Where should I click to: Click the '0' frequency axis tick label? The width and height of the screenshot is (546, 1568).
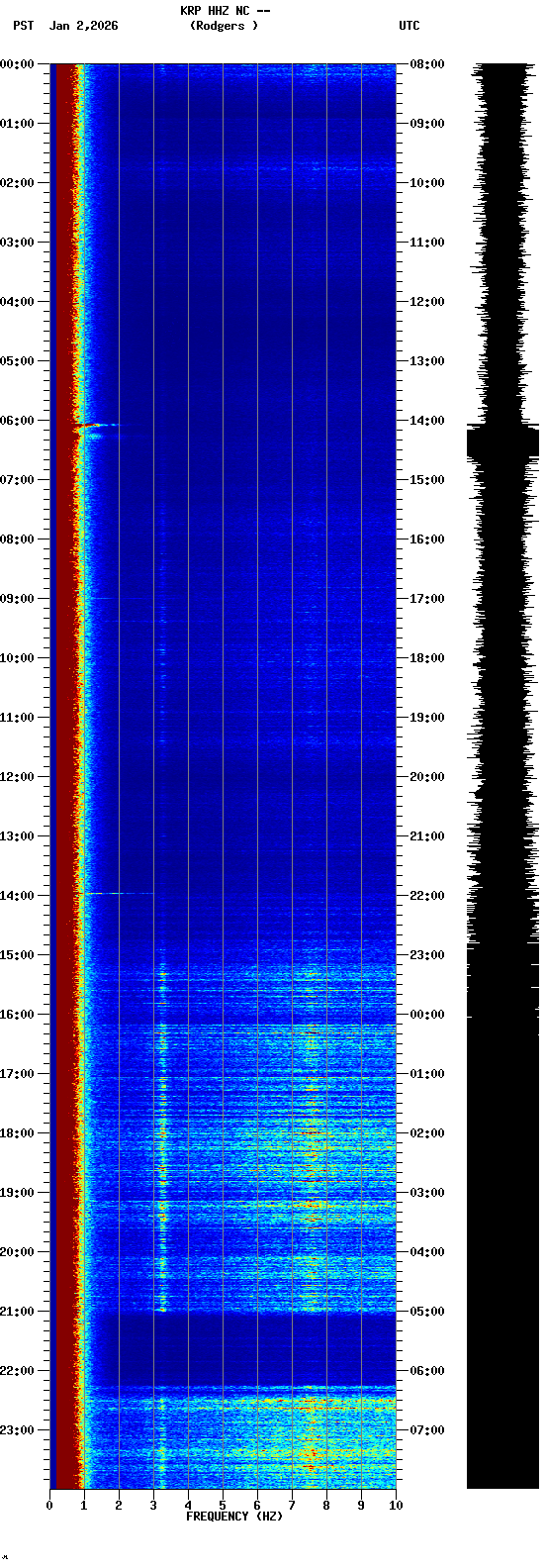coord(49,1506)
